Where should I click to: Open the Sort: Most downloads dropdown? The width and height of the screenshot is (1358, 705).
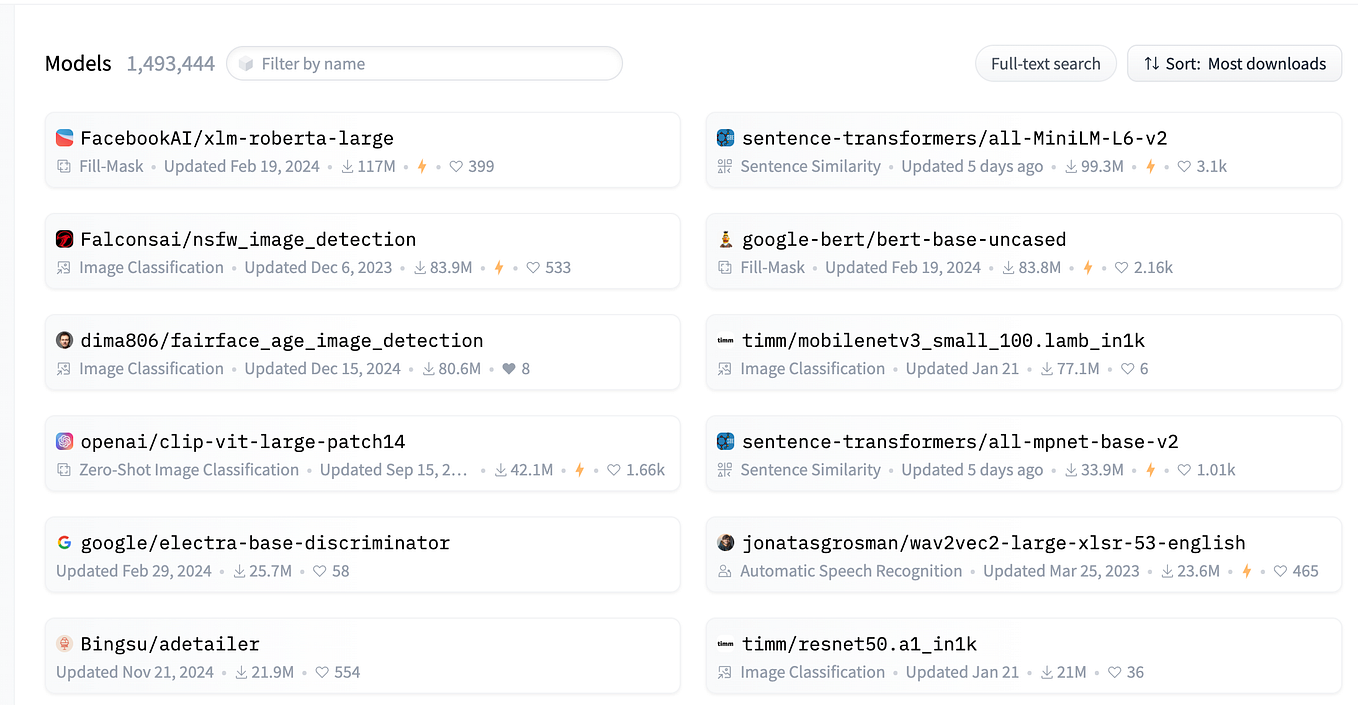(1234, 63)
